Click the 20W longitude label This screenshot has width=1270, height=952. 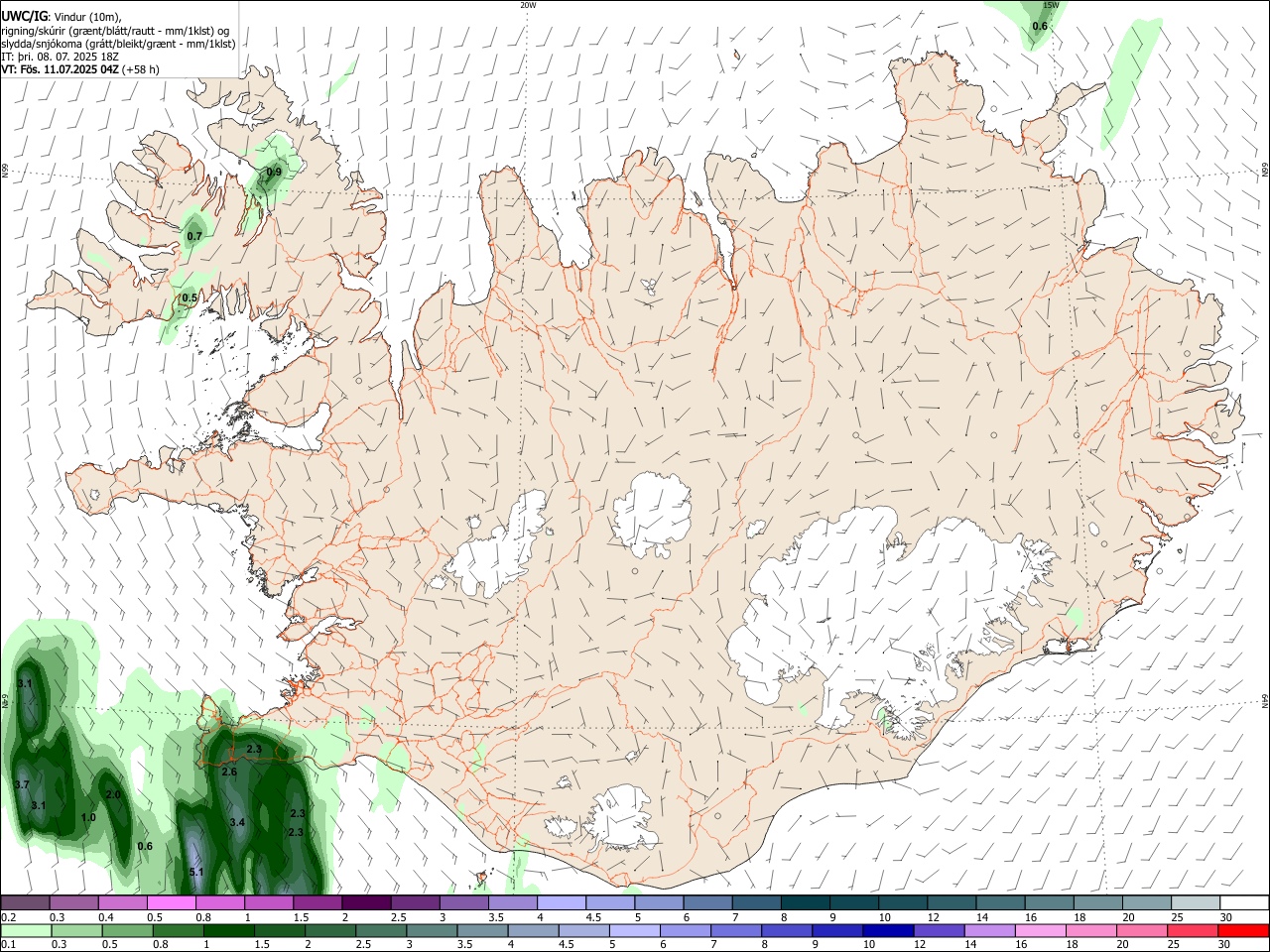point(528,5)
